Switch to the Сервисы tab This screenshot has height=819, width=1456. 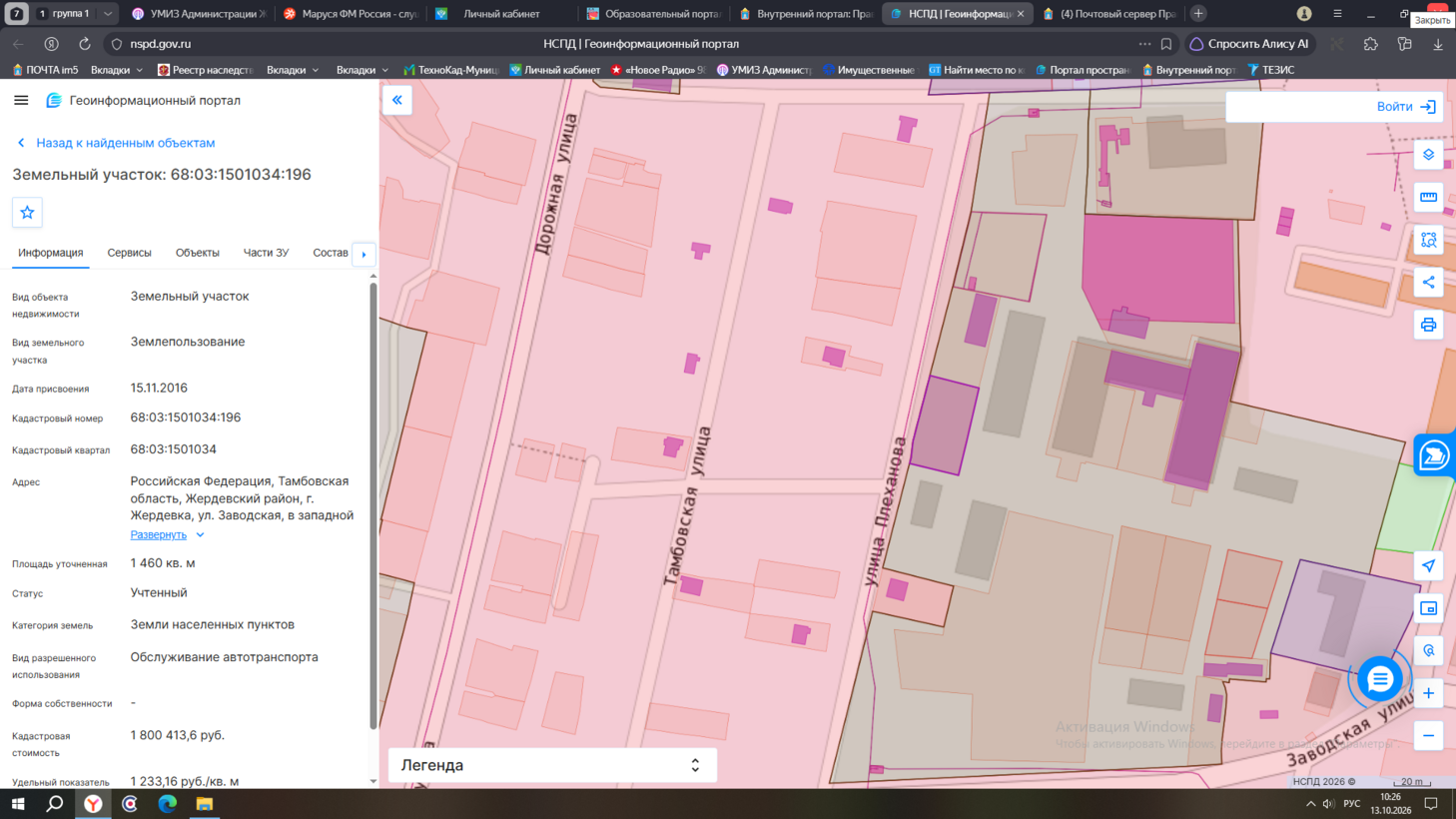point(130,253)
